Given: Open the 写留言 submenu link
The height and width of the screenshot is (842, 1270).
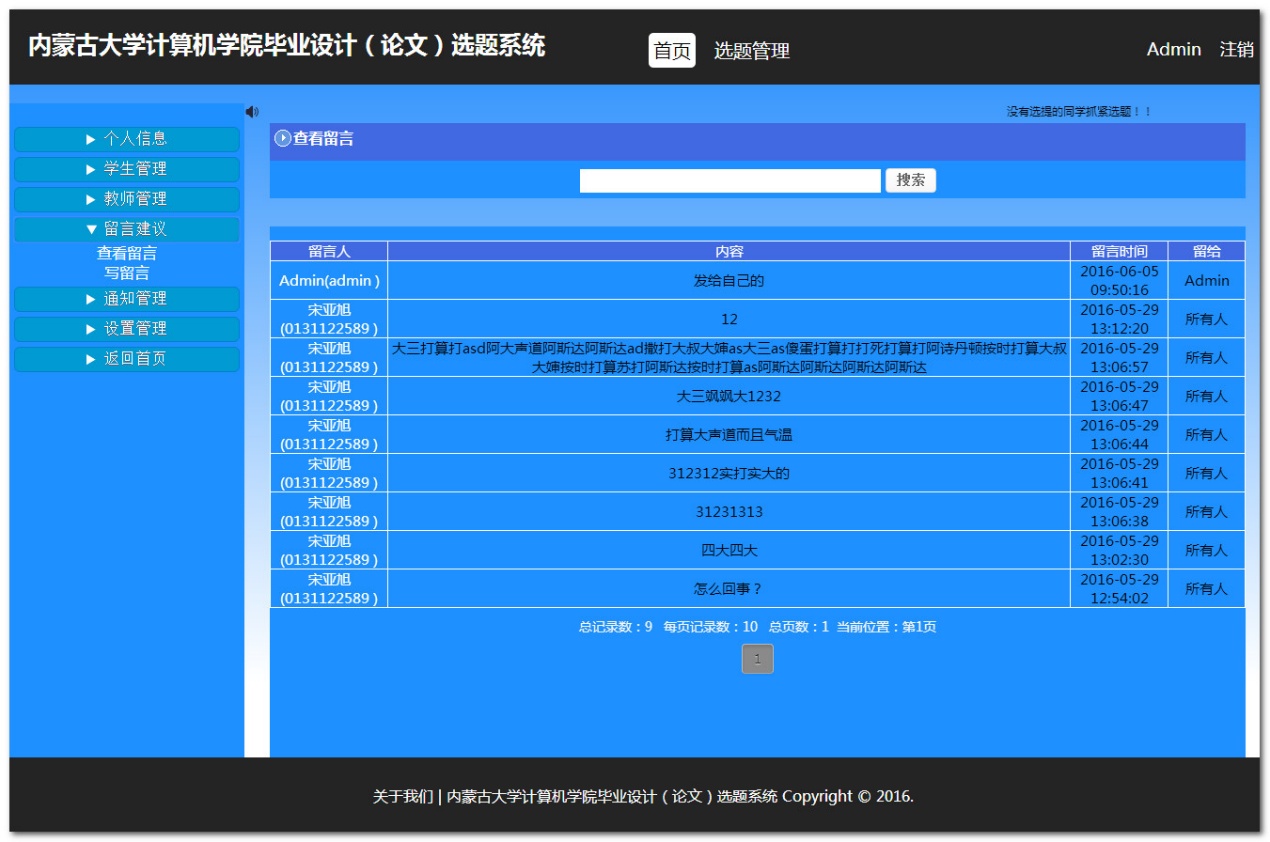Looking at the screenshot, I should pyautogui.click(x=127, y=273).
